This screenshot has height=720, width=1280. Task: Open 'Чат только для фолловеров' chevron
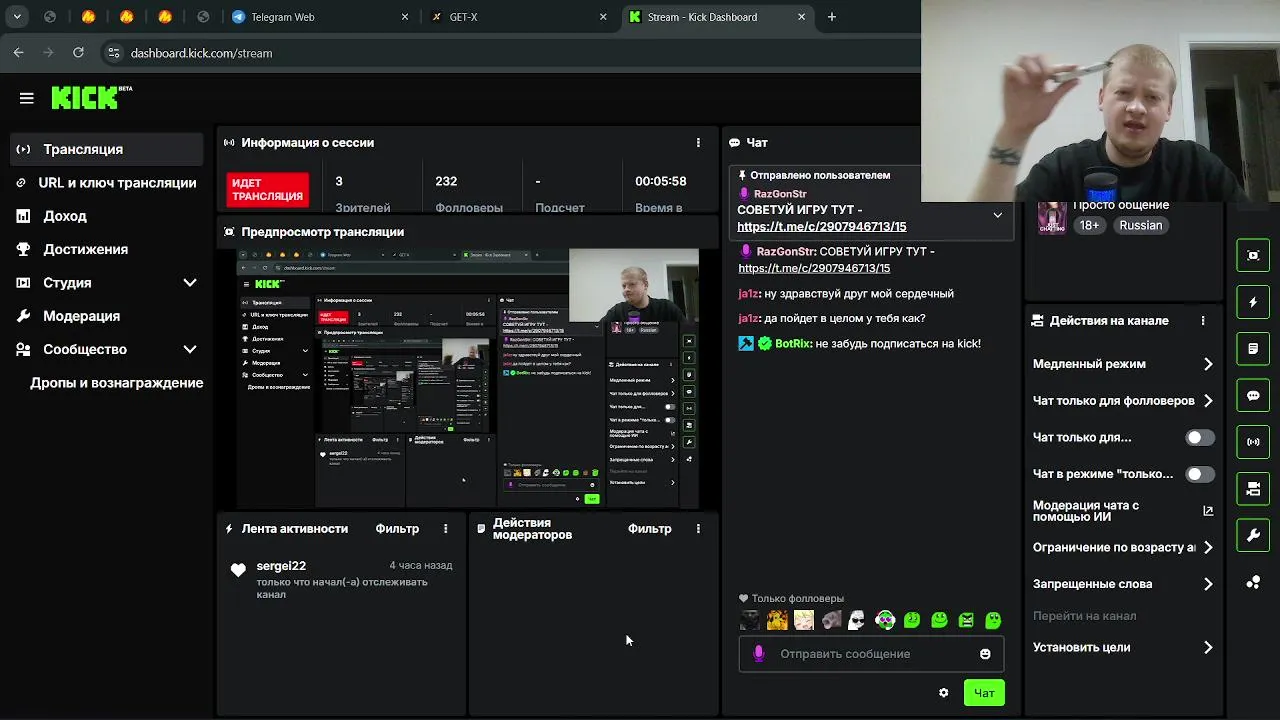[1208, 401]
